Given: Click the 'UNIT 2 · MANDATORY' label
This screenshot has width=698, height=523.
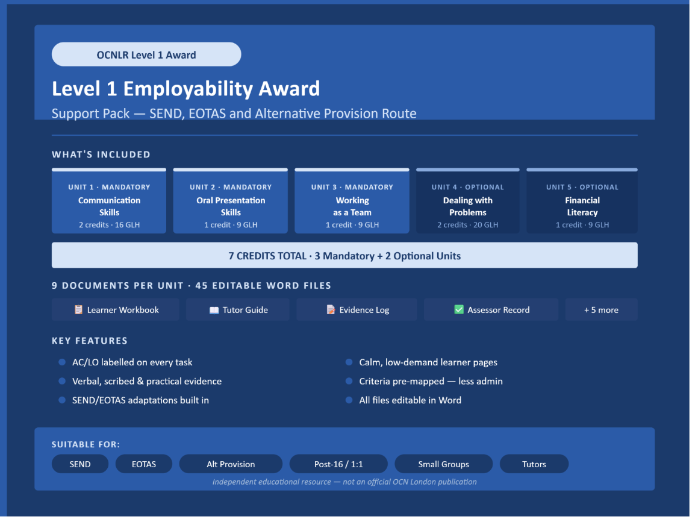Looking at the screenshot, I should tap(233, 189).
